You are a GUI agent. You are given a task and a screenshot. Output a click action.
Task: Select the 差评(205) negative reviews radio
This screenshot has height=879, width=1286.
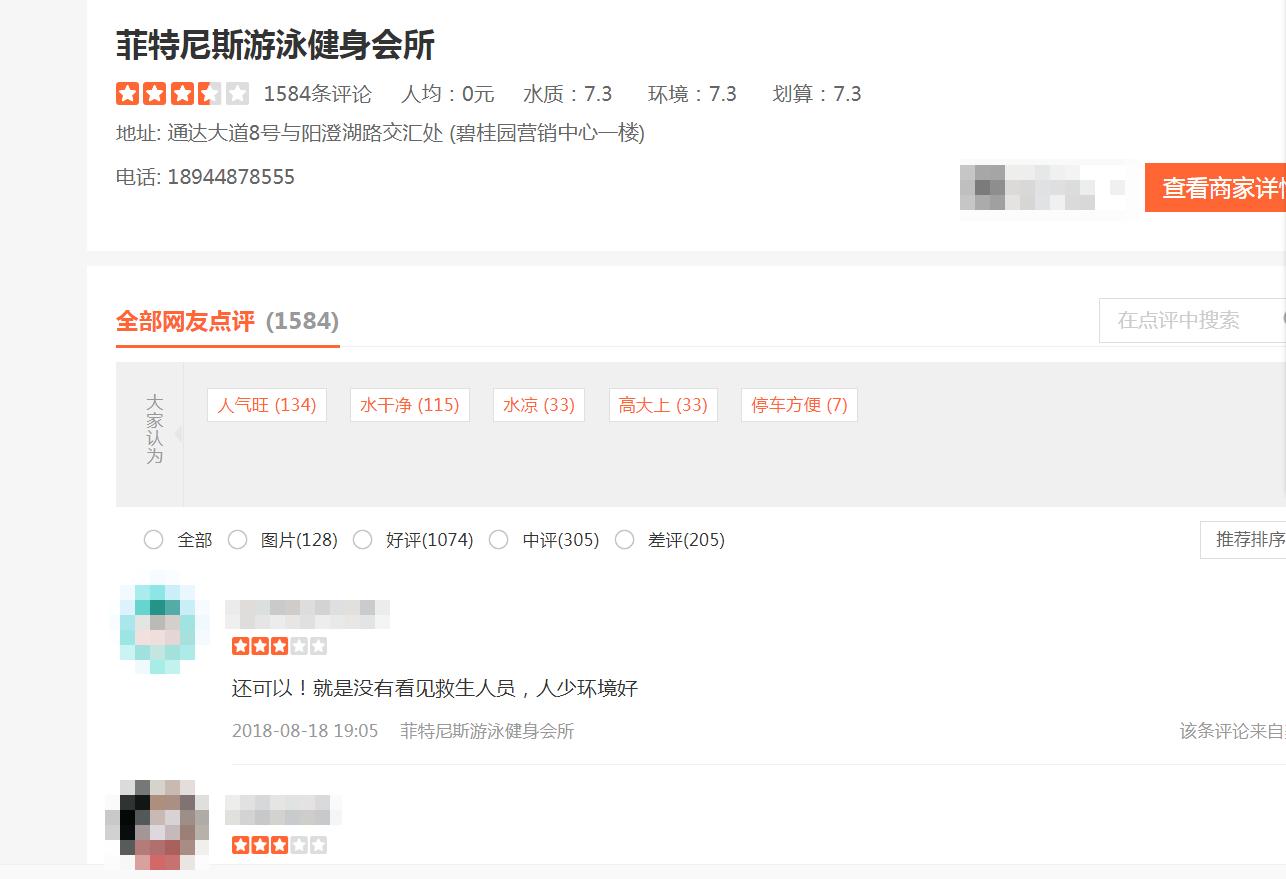click(x=625, y=539)
